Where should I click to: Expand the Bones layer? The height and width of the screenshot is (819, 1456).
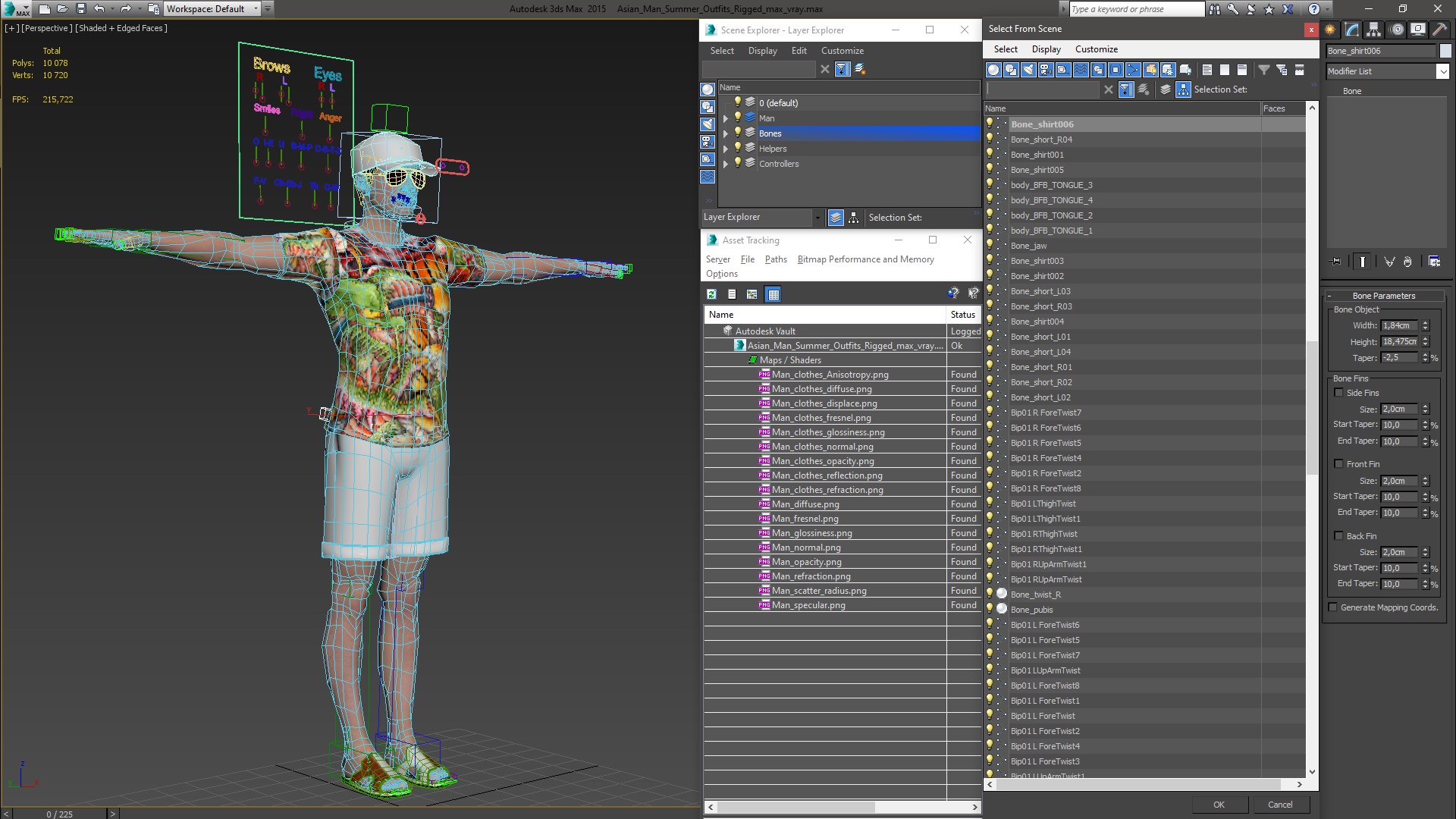point(726,133)
